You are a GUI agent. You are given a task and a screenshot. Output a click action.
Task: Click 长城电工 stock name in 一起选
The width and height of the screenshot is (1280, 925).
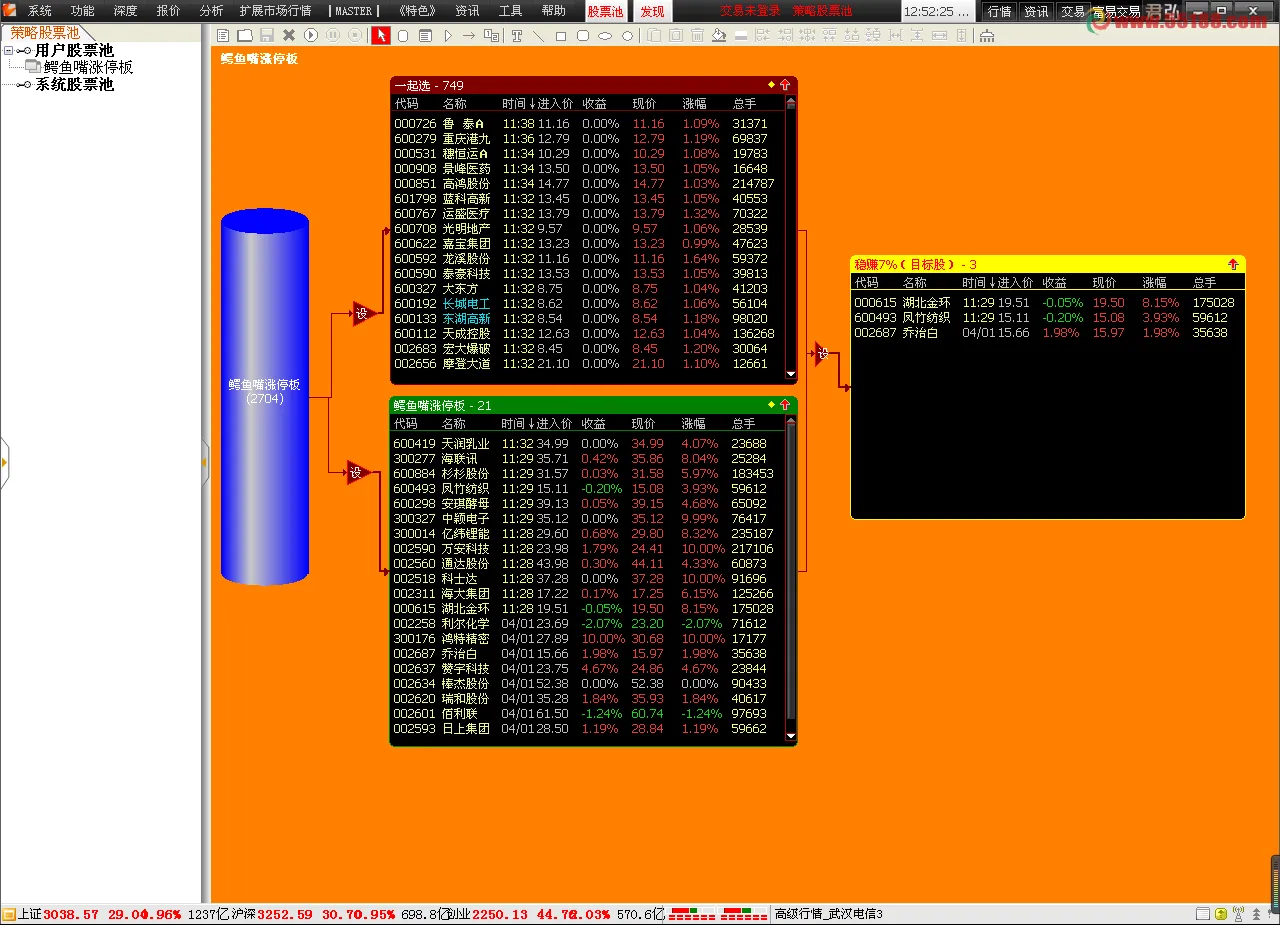(467, 303)
